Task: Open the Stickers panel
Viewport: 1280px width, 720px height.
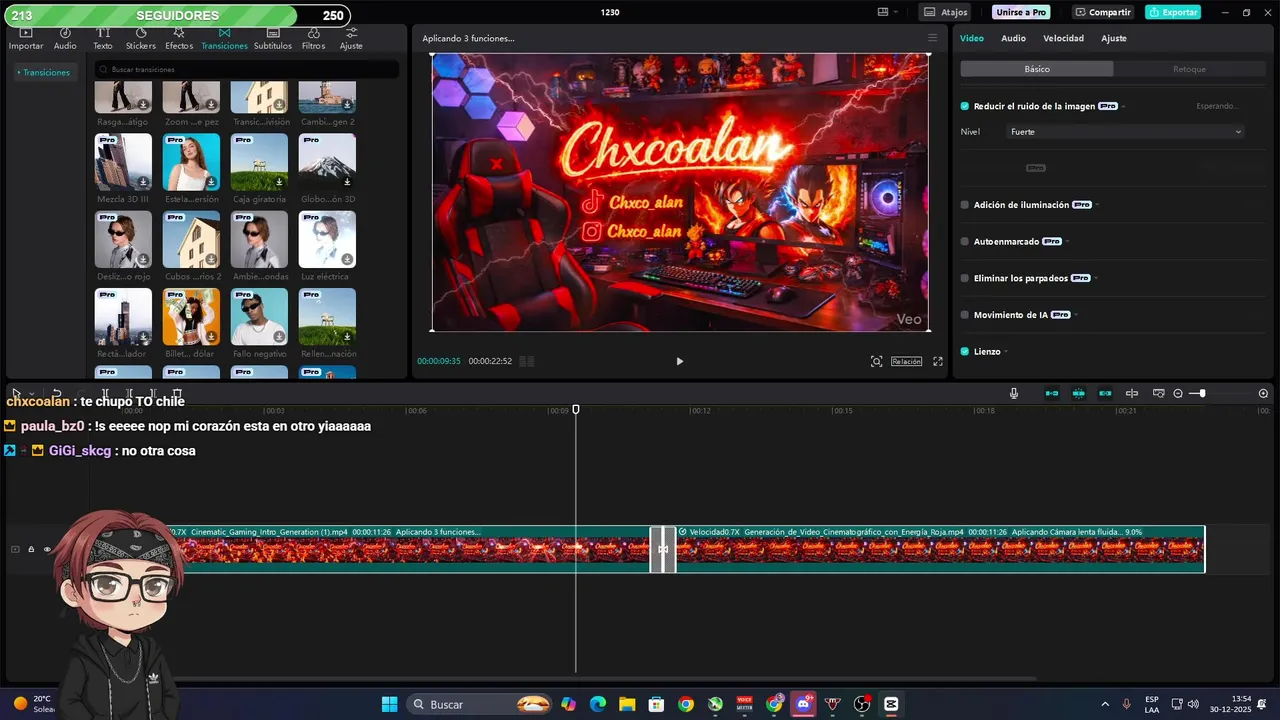Action: coord(141,39)
